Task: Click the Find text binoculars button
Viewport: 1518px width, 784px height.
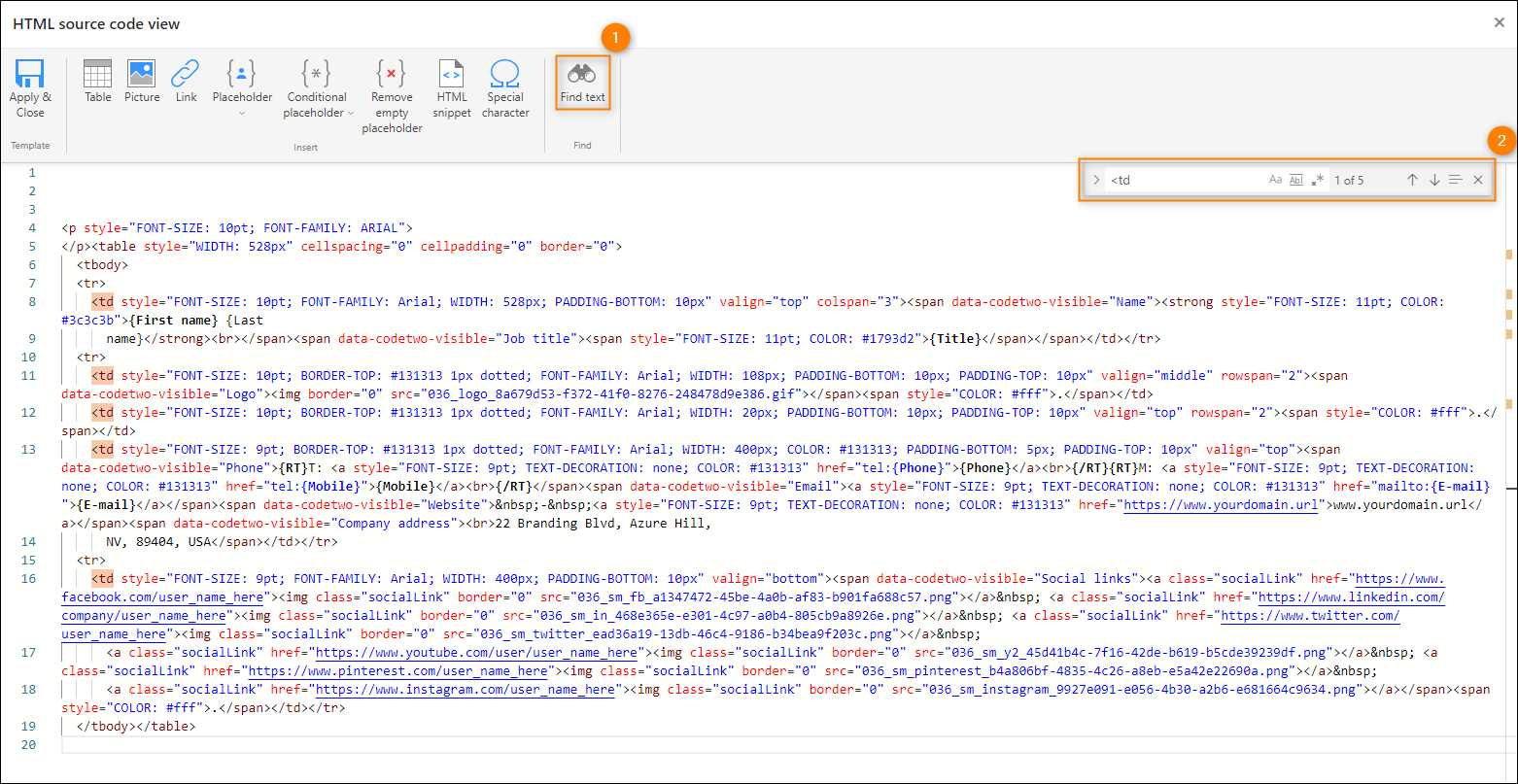Action: 582,82
